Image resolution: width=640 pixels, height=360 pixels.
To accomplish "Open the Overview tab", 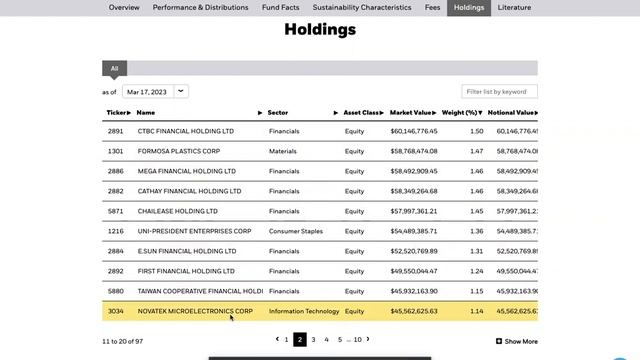I will [124, 7].
